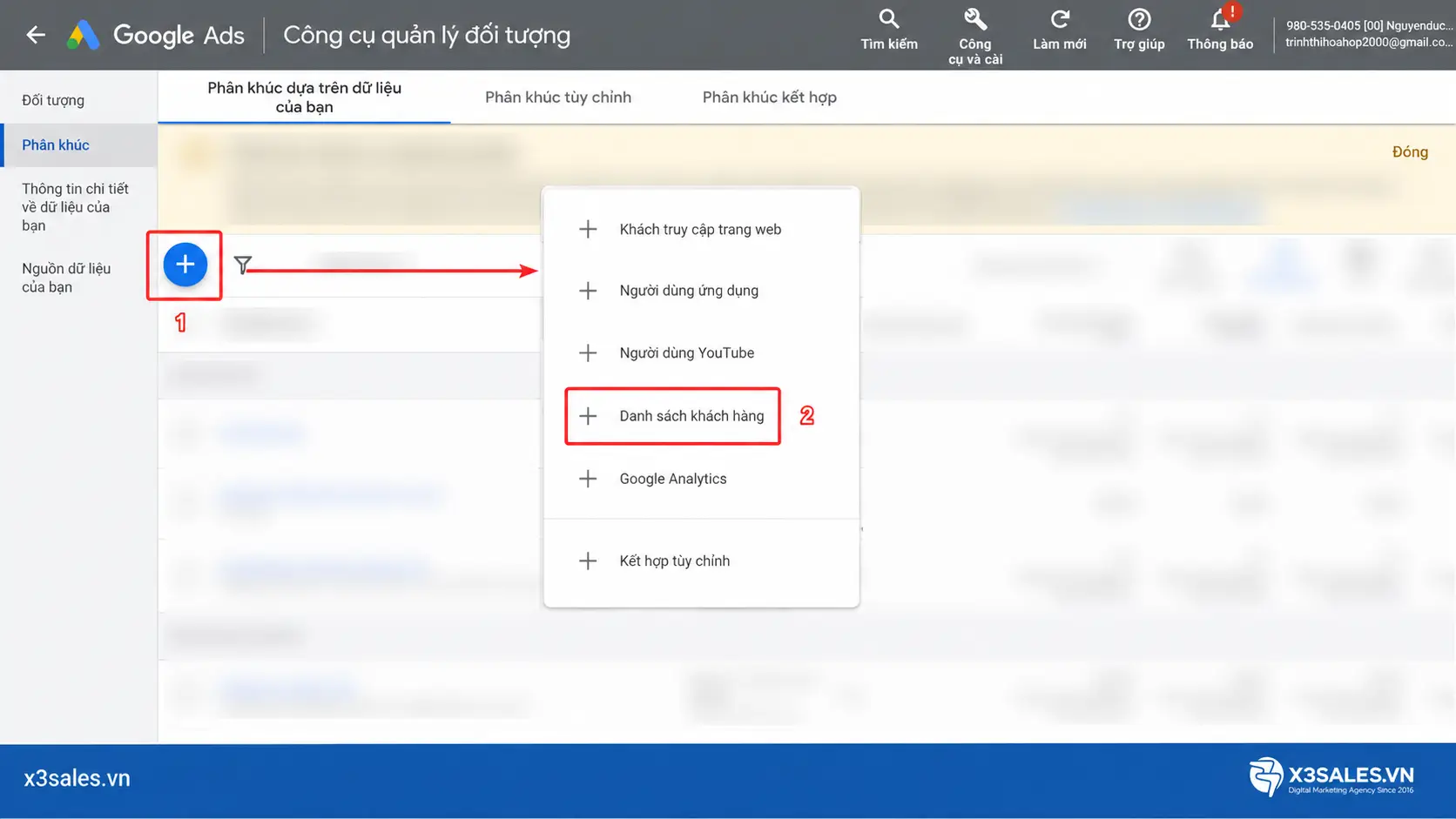The width and height of the screenshot is (1456, 819).
Task: Click the blue plus create segment button
Action: click(185, 265)
